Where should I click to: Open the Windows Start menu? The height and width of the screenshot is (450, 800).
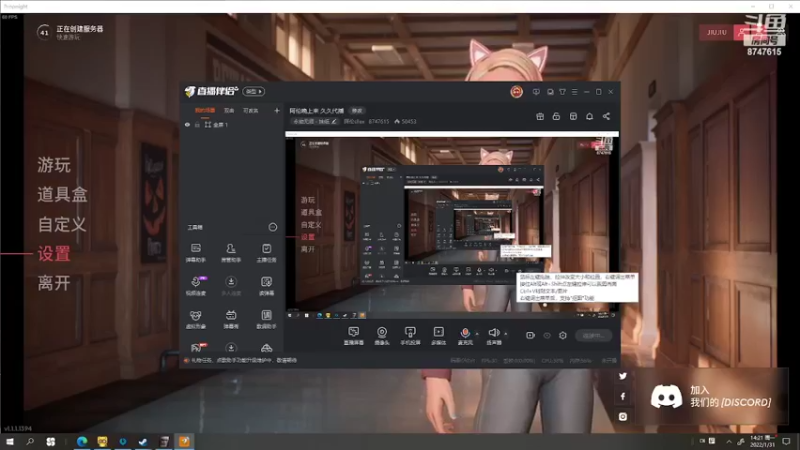coord(10,441)
